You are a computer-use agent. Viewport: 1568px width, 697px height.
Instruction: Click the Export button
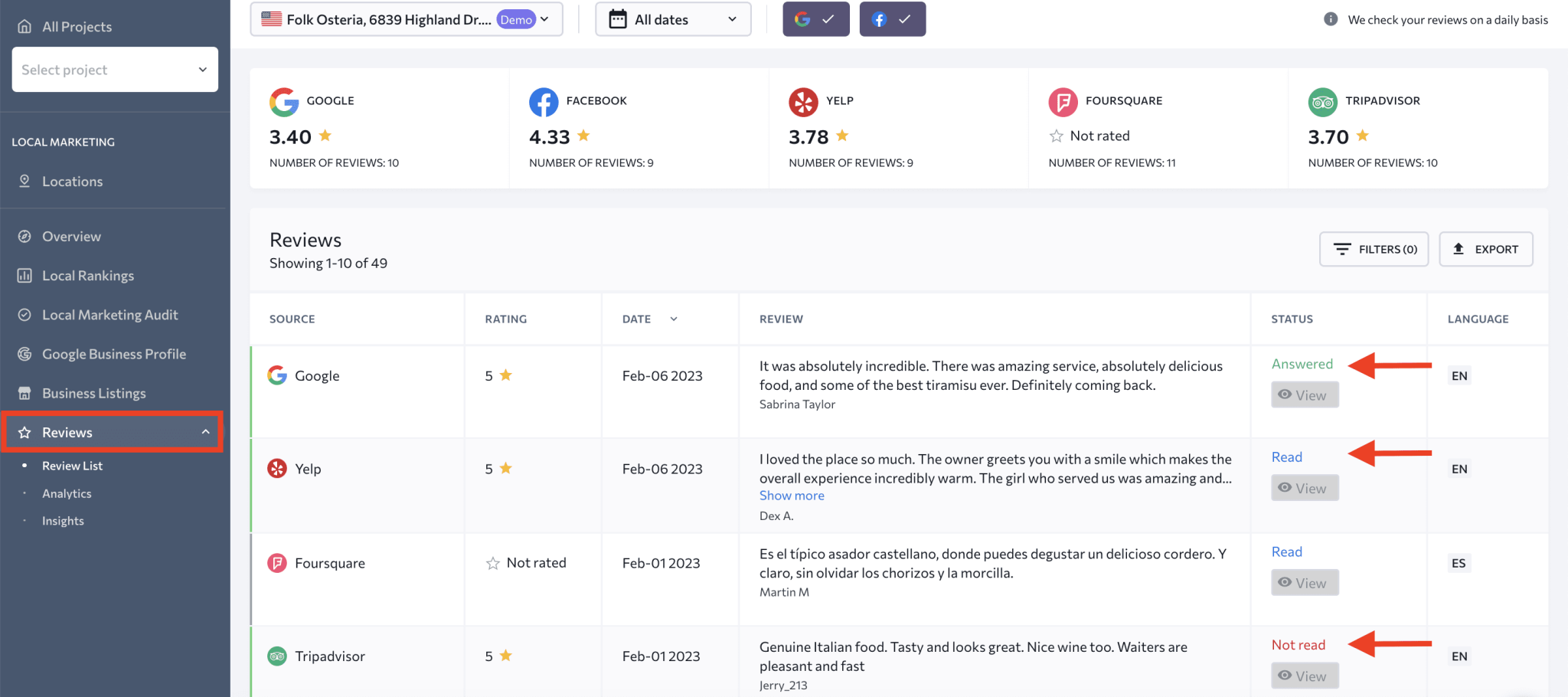(1485, 250)
